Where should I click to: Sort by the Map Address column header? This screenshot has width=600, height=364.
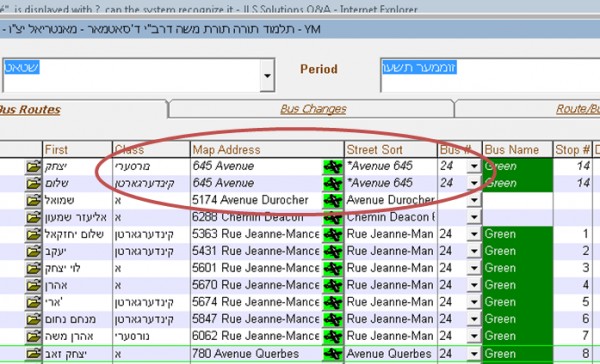(x=267, y=150)
